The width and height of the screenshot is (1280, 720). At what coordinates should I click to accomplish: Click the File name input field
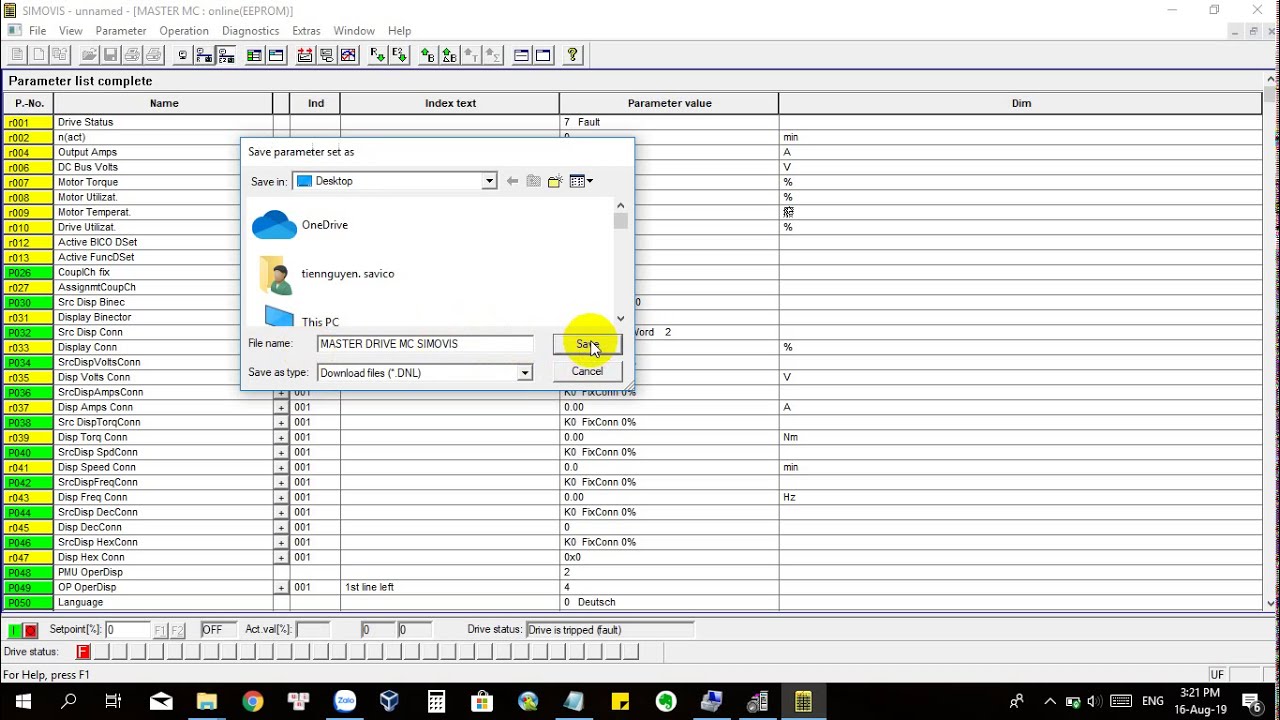(426, 344)
